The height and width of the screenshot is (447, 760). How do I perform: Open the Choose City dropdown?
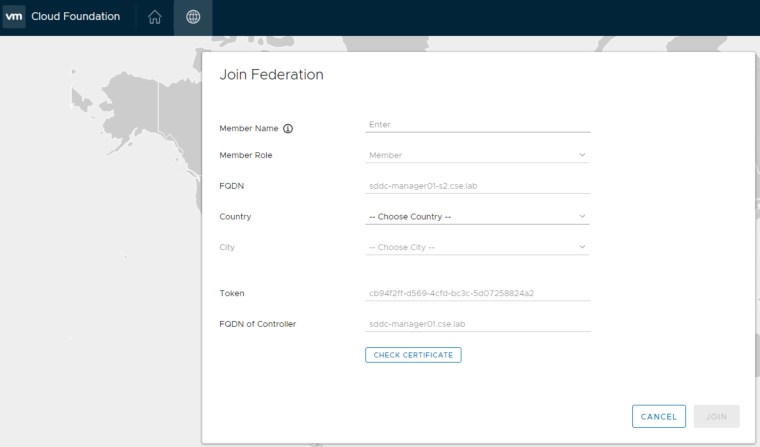pyautogui.click(x=477, y=247)
